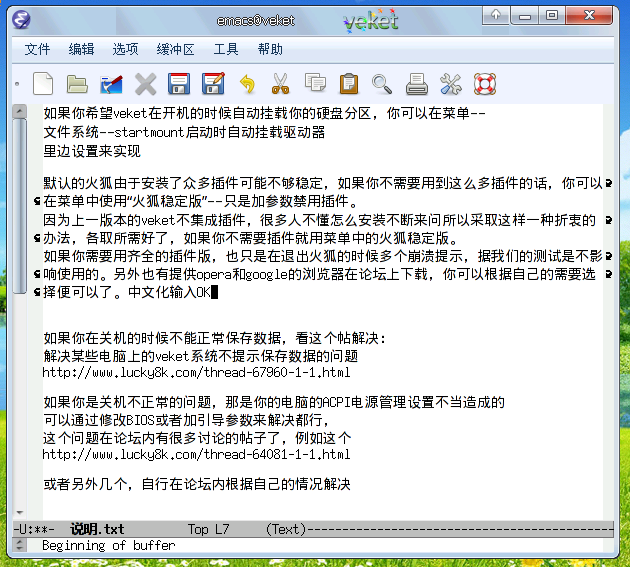Image resolution: width=630 pixels, height=567 pixels.
Task: Save the buffer with the floppy disk icon
Action: [179, 84]
